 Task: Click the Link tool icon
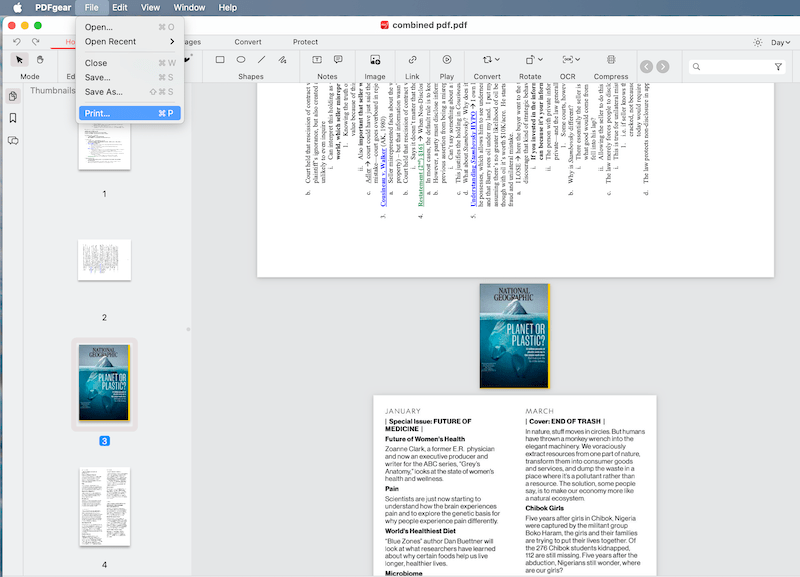click(x=412, y=60)
